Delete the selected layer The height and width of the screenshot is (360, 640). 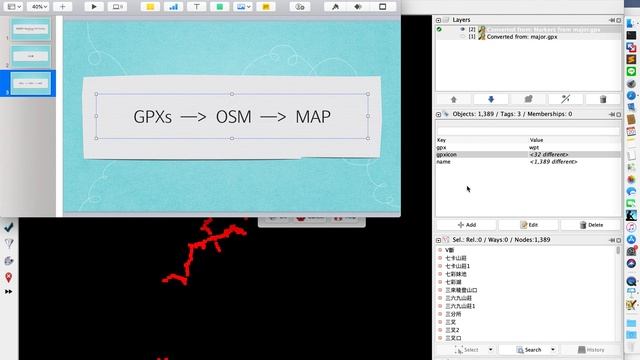[603, 99]
